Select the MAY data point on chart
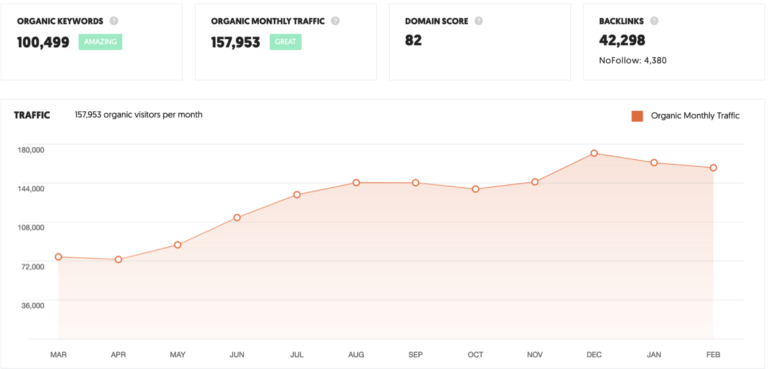The image size is (768, 369). [x=178, y=245]
